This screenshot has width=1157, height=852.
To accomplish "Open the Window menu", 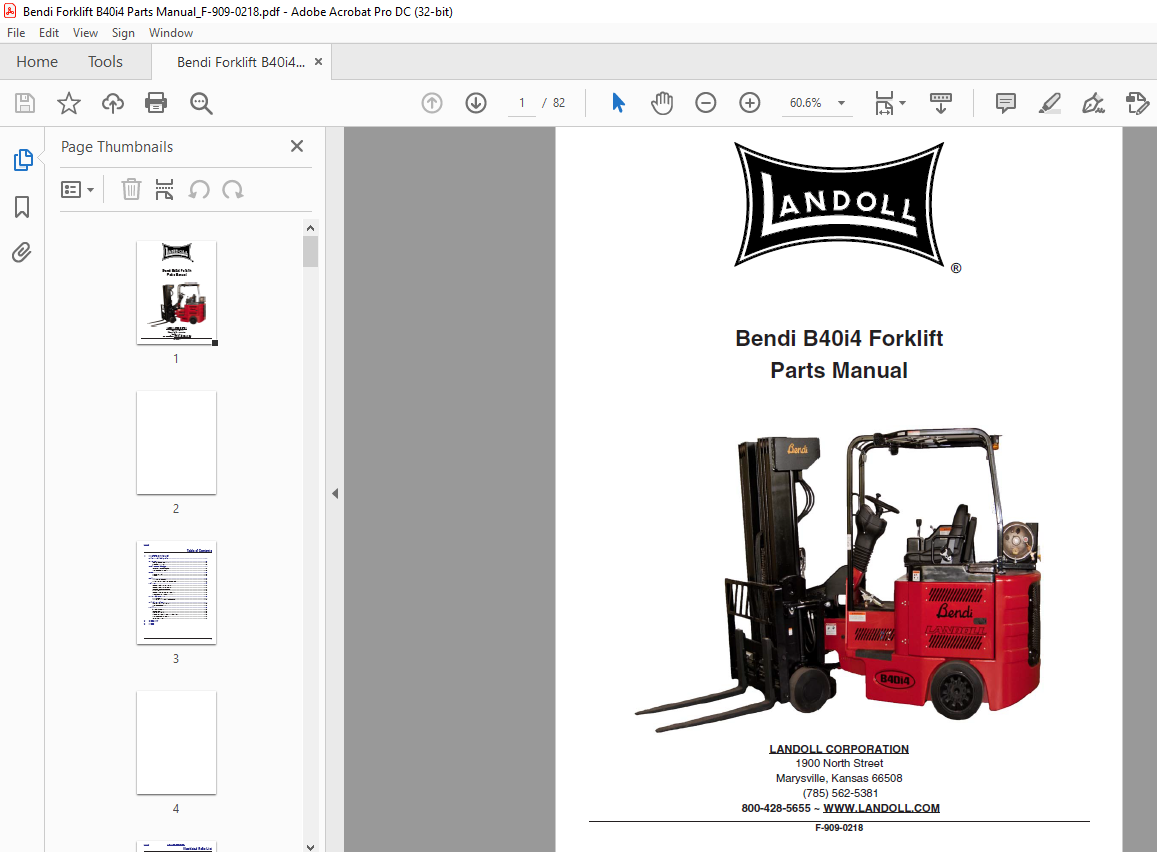I will (x=170, y=32).
